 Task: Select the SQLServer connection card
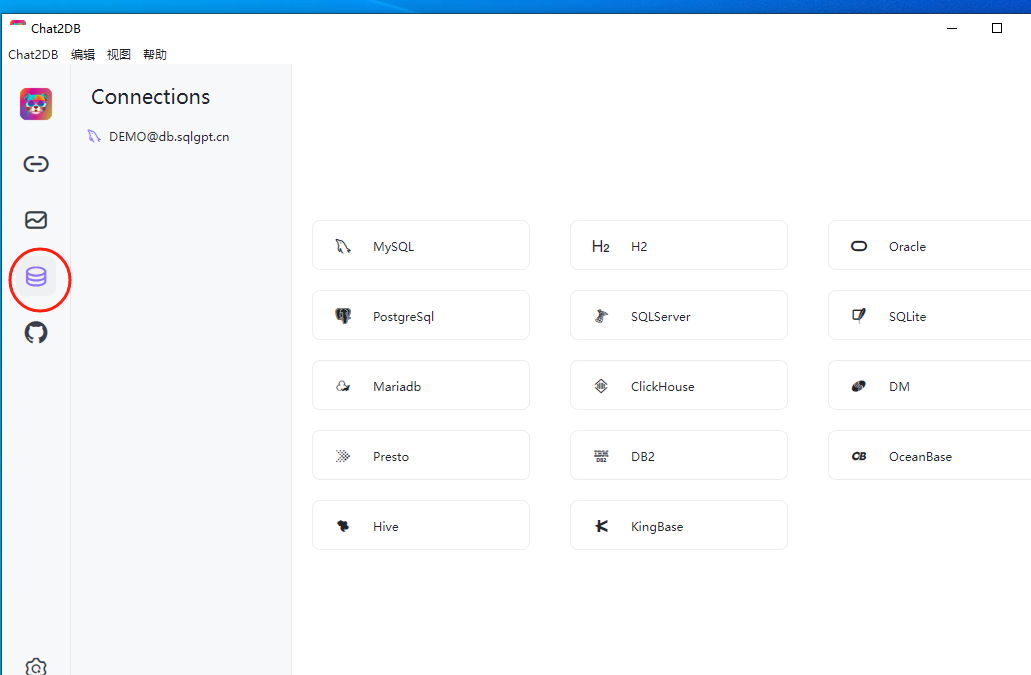tap(678, 316)
